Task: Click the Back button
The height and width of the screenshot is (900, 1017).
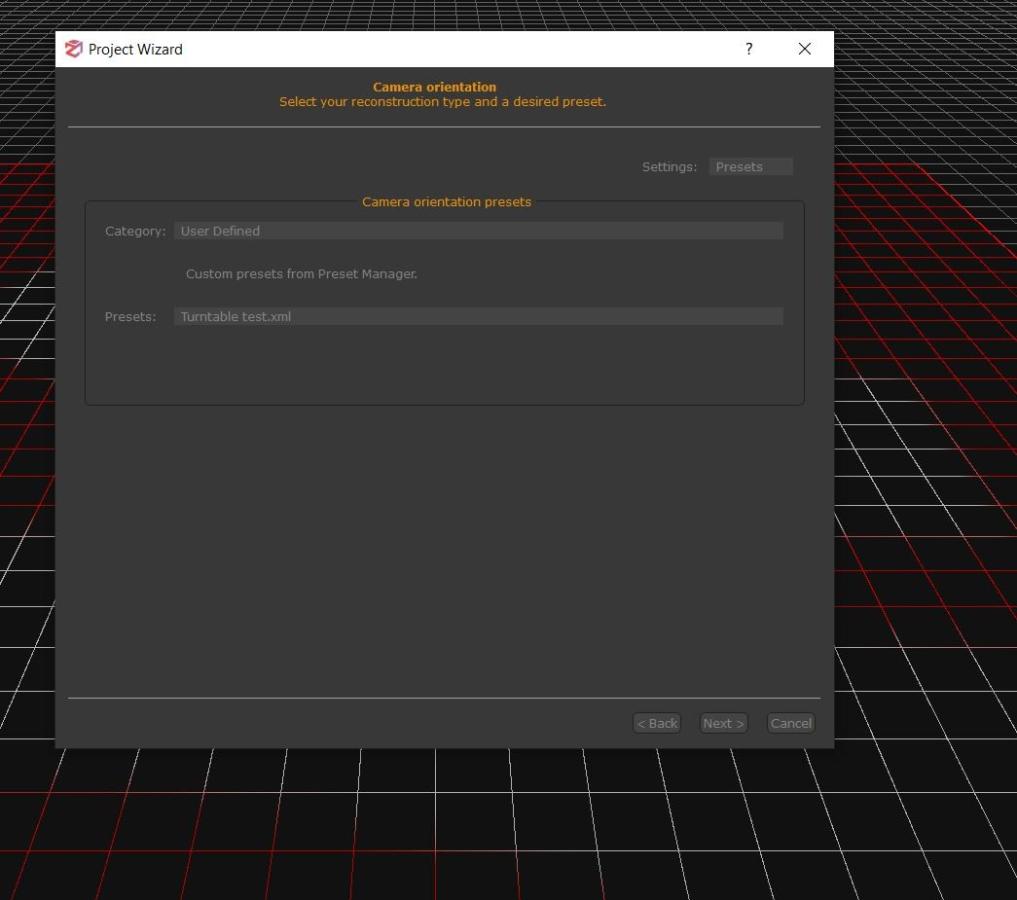Action: point(656,723)
